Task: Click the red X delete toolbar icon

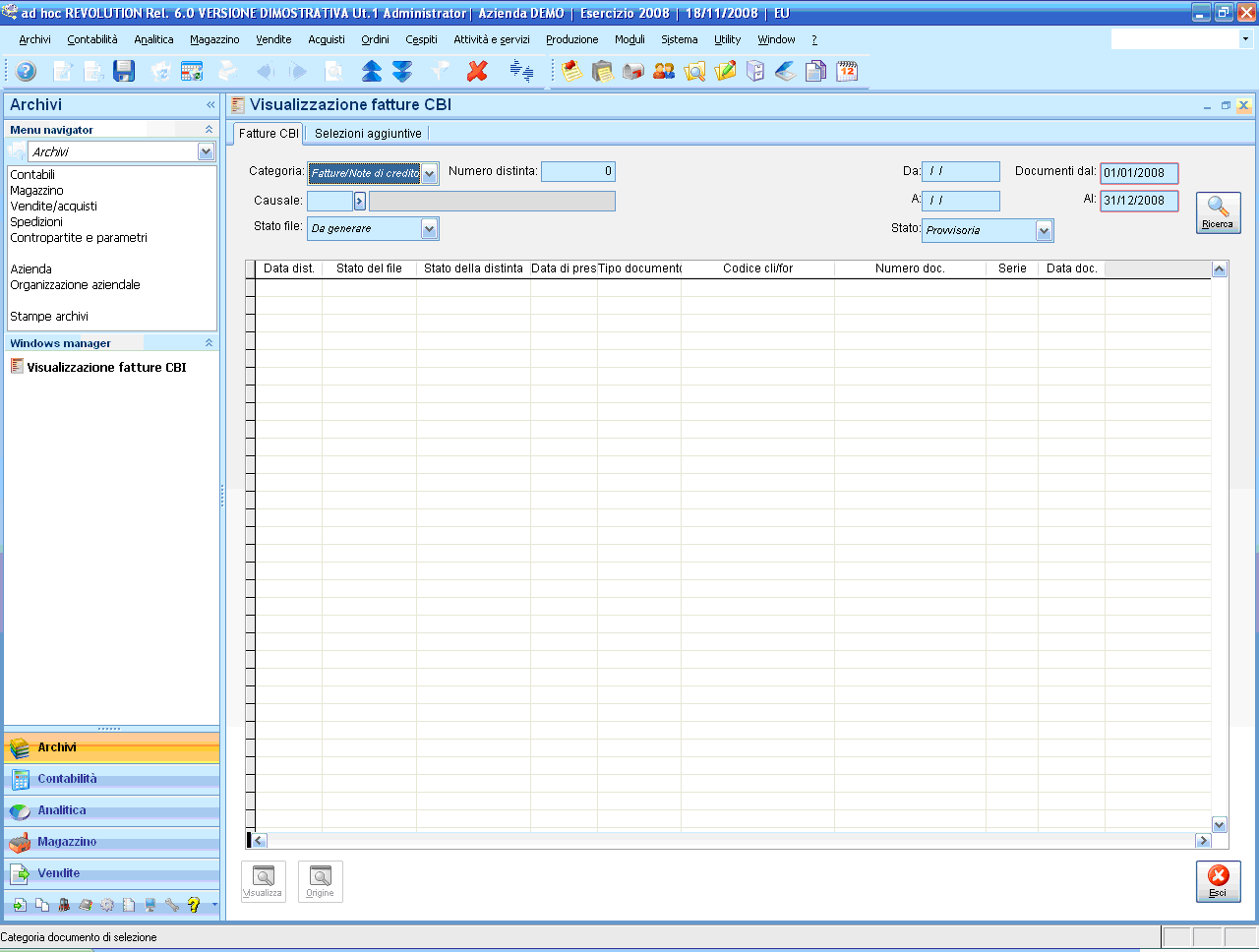Action: click(x=478, y=71)
